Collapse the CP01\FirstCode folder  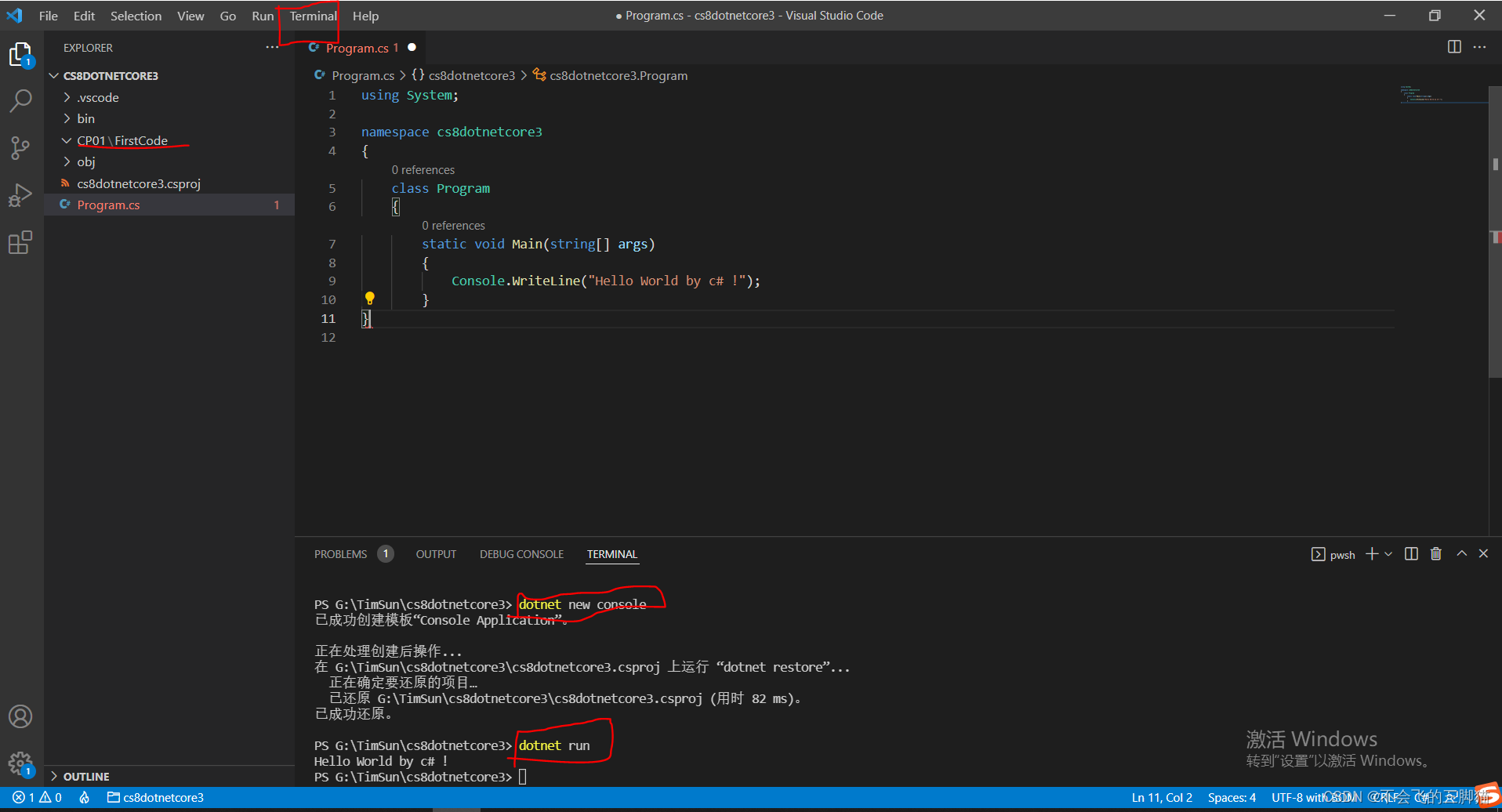169,140
